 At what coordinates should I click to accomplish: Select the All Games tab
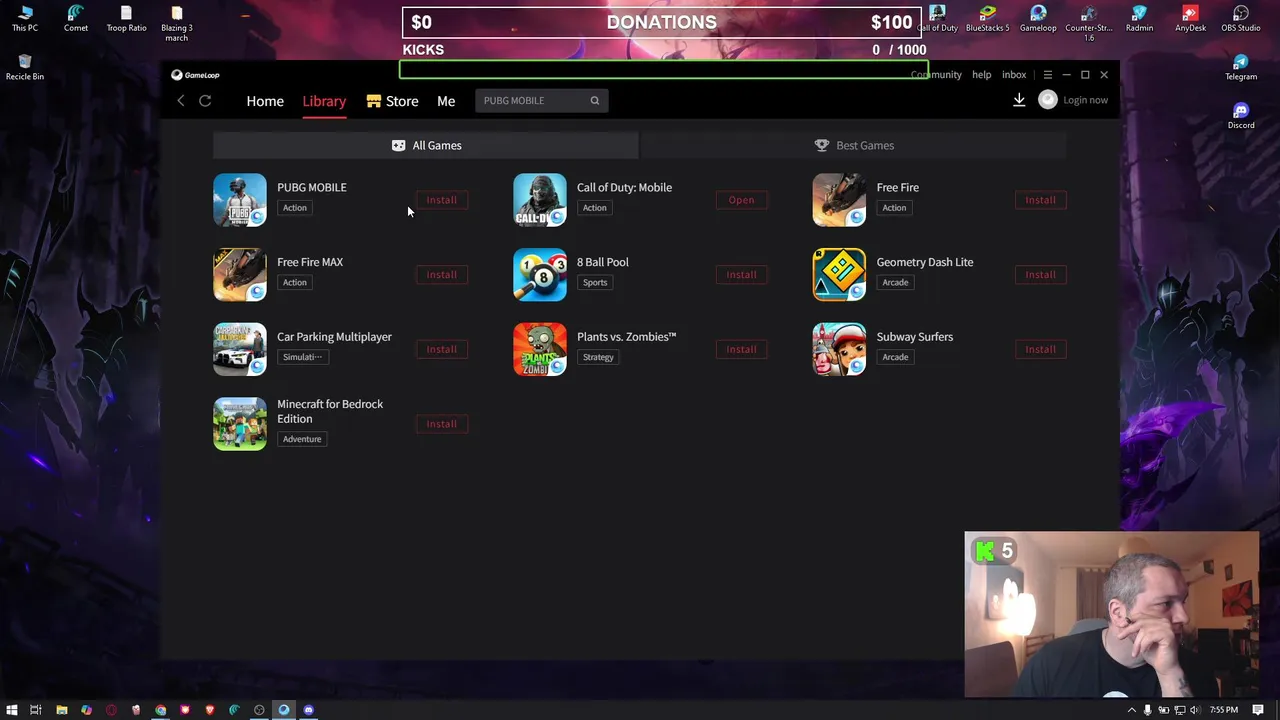tap(426, 145)
